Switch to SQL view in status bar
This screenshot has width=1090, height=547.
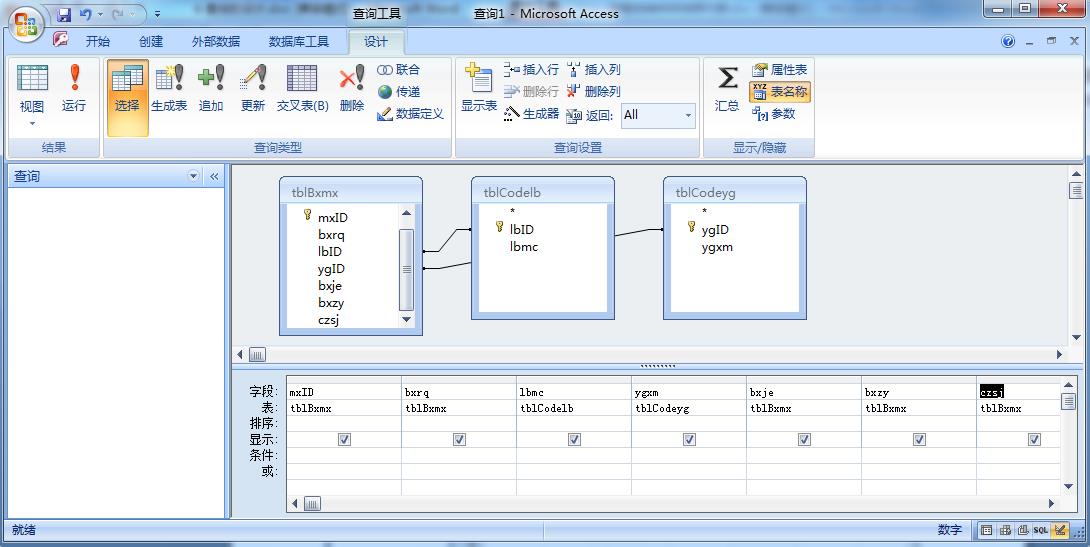[x=1041, y=530]
